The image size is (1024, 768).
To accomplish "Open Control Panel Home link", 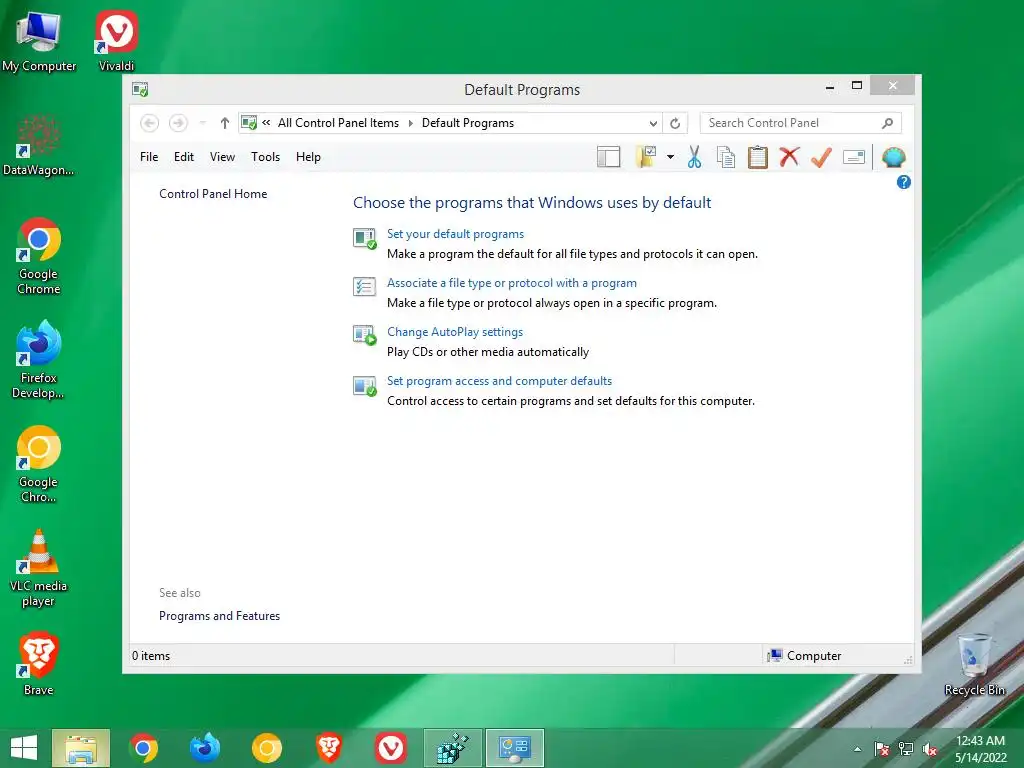I will pos(213,194).
